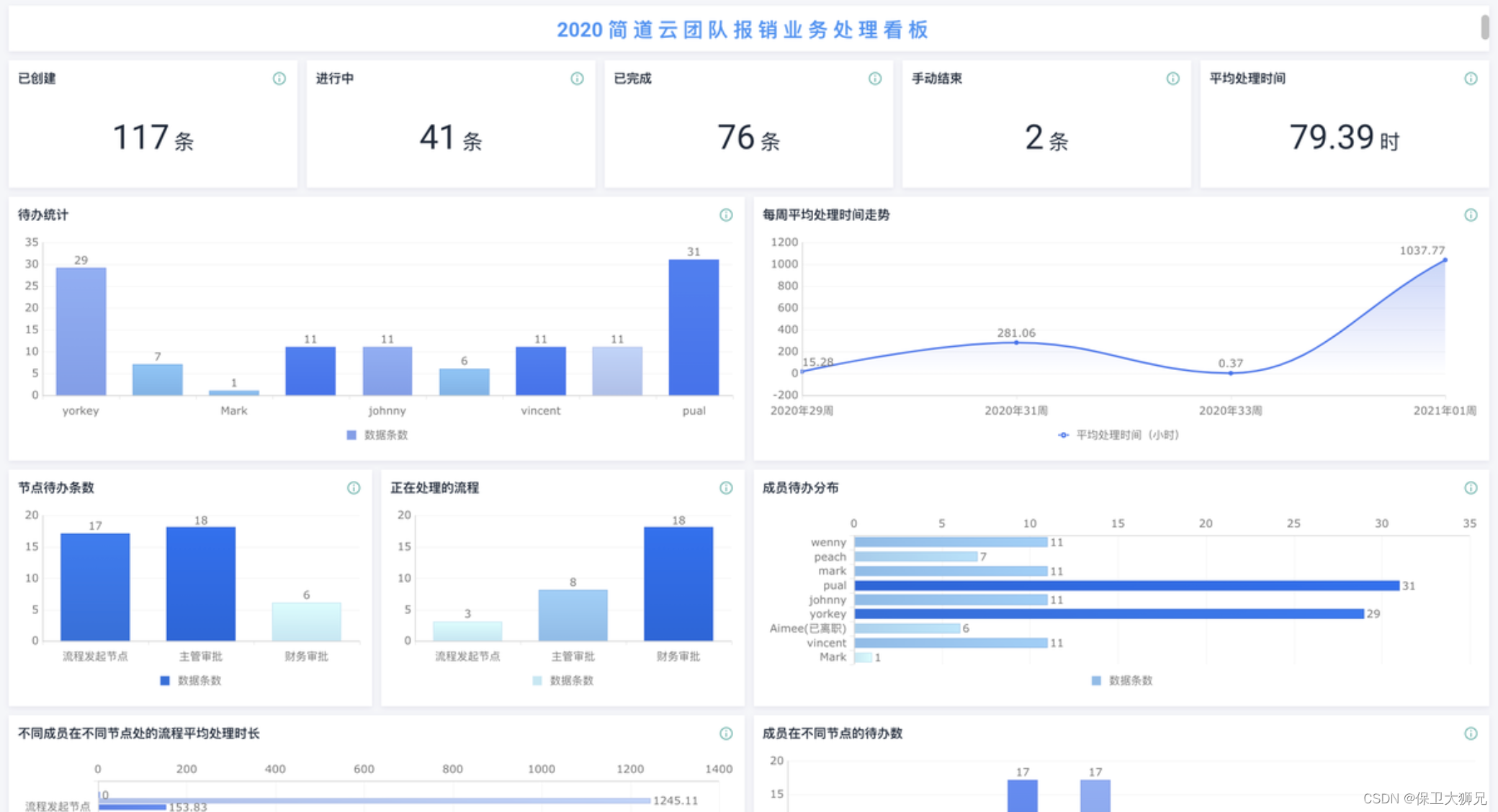
Task: Click info icon on 成员在不同节点的待办数 panel
Action: [x=1471, y=734]
